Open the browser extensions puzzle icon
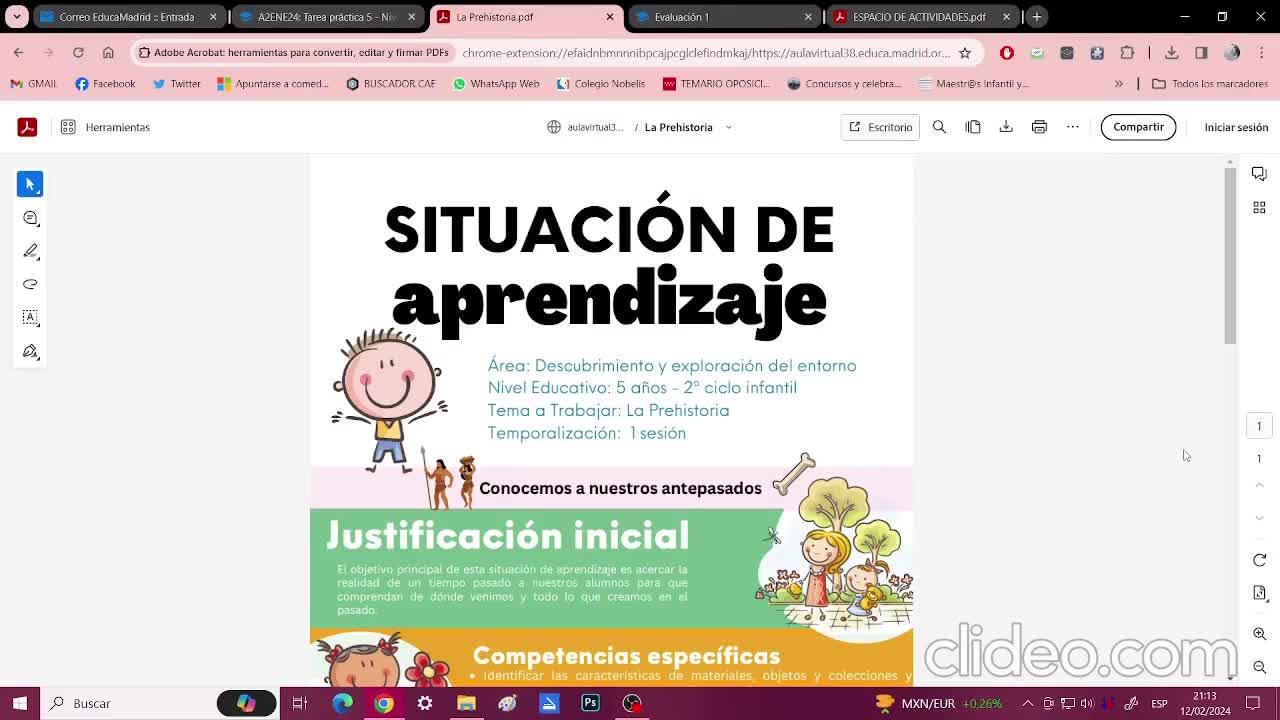1280x720 pixels. pyautogui.click(x=1127, y=52)
